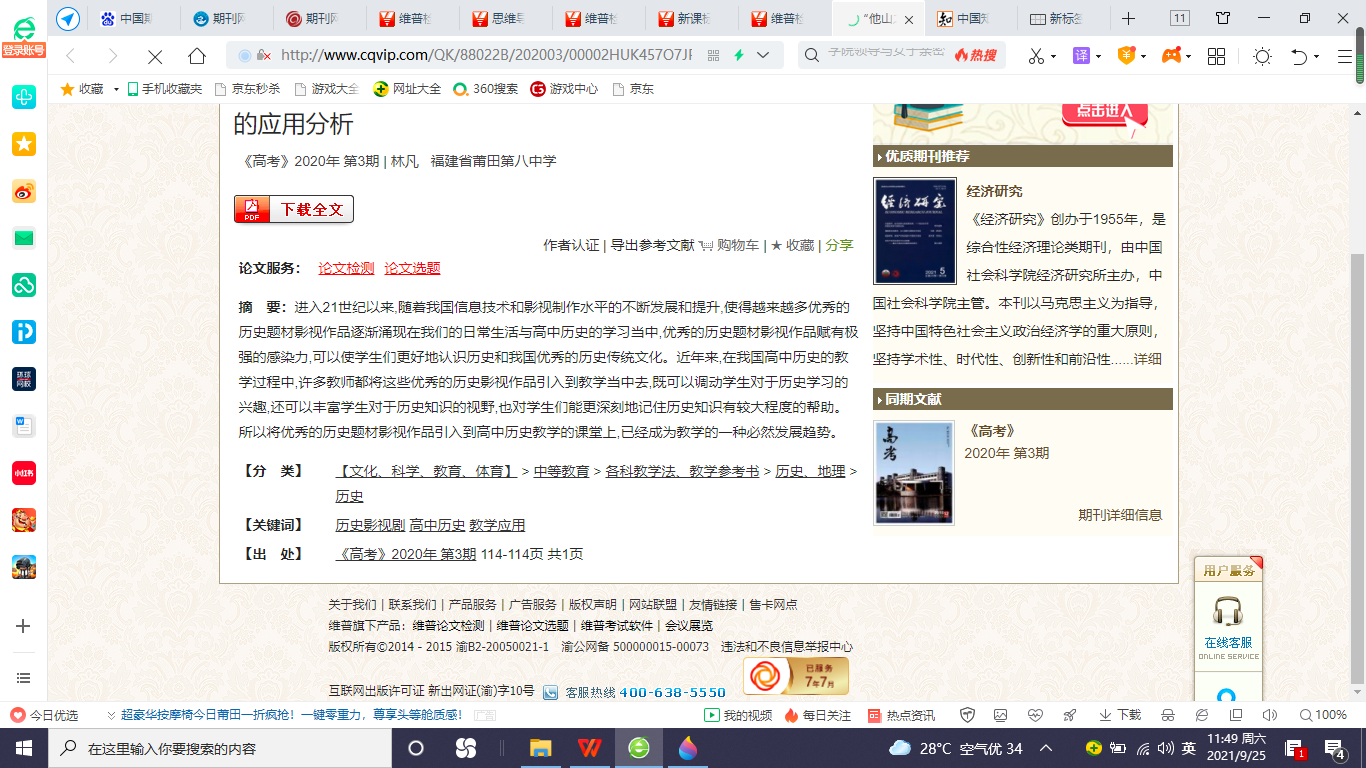Click the 360 browser logo at top-left
This screenshot has height=768, width=1366.
(x=23, y=27)
